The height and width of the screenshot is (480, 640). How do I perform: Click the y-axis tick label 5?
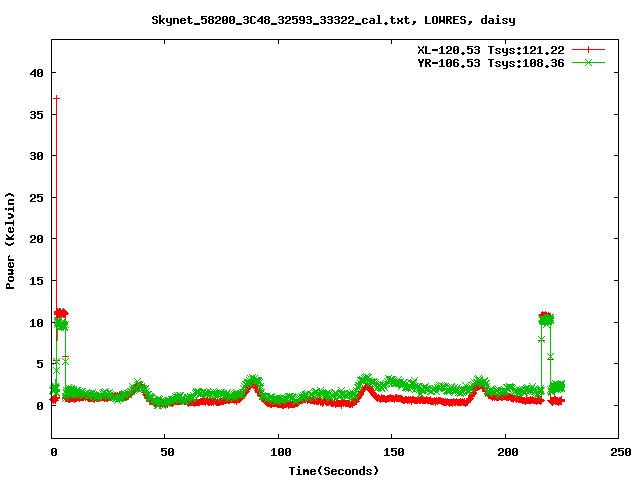tap(40, 364)
